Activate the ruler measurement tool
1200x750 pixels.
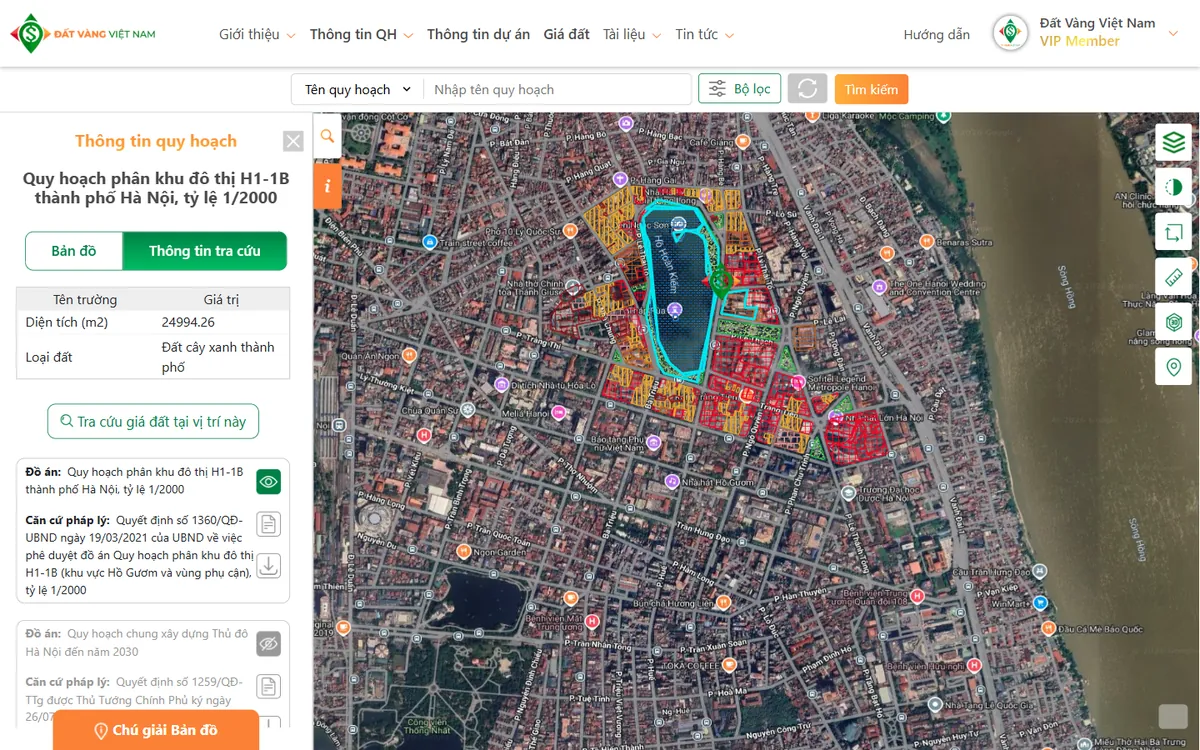click(x=1174, y=277)
